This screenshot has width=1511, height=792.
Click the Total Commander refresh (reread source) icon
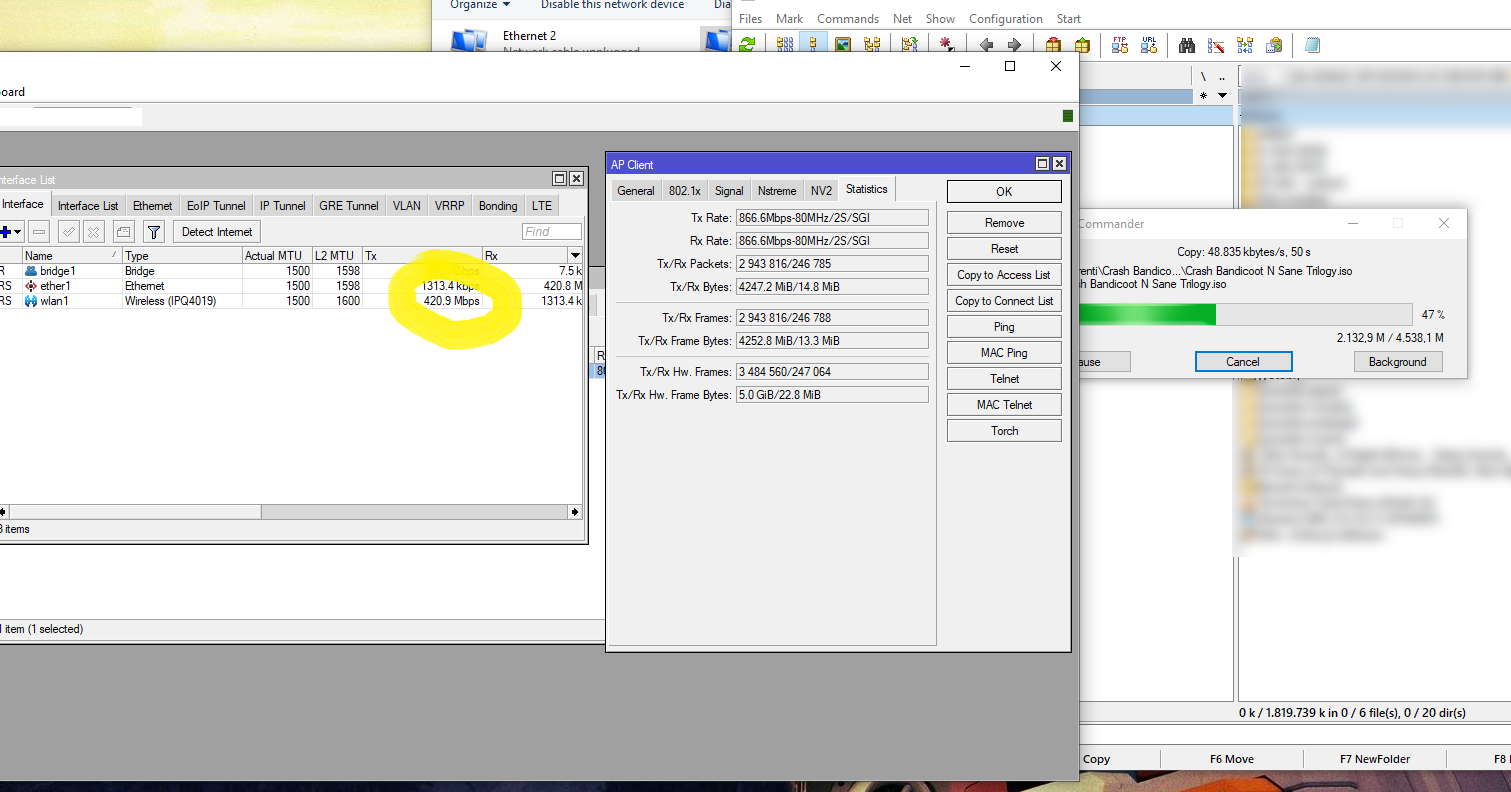pyautogui.click(x=748, y=45)
